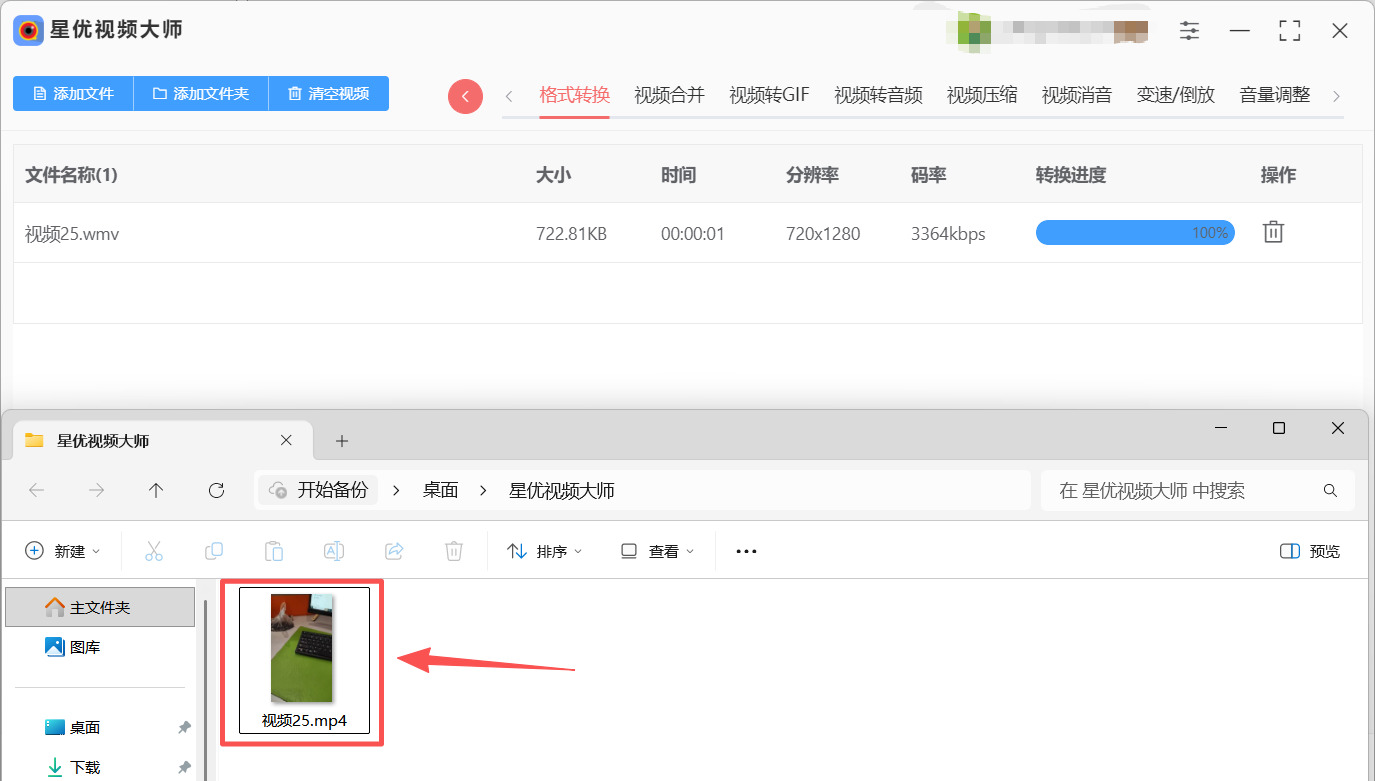The height and width of the screenshot is (781, 1375).
Task: Expand breadcrumb chevron after 开始备份
Action: click(397, 490)
